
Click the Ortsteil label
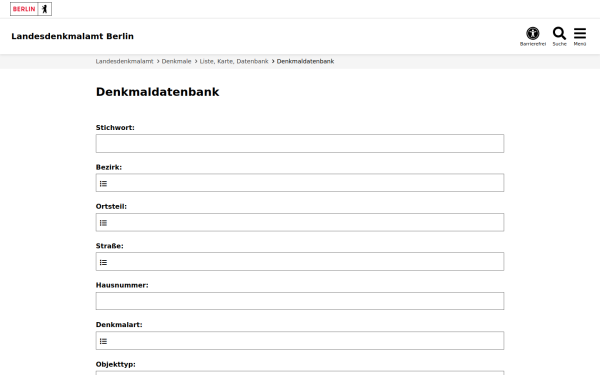tap(111, 207)
